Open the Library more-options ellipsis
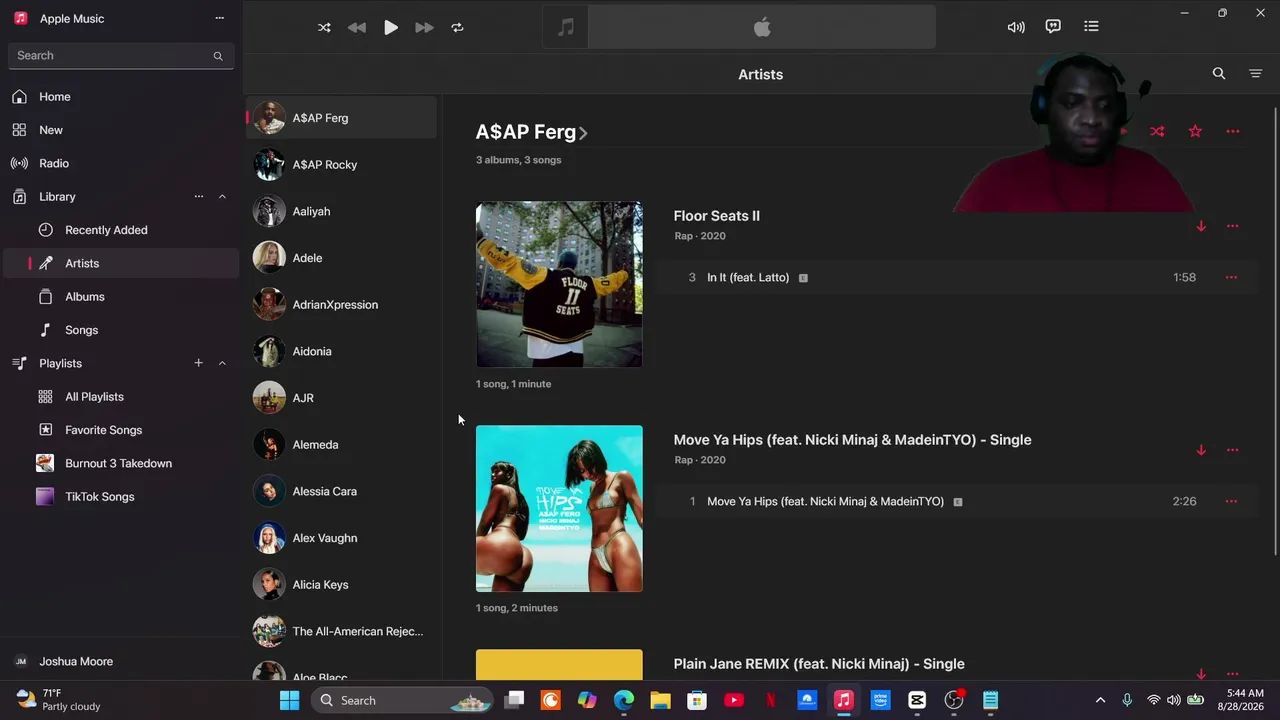Image resolution: width=1280 pixels, height=720 pixels. [199, 197]
